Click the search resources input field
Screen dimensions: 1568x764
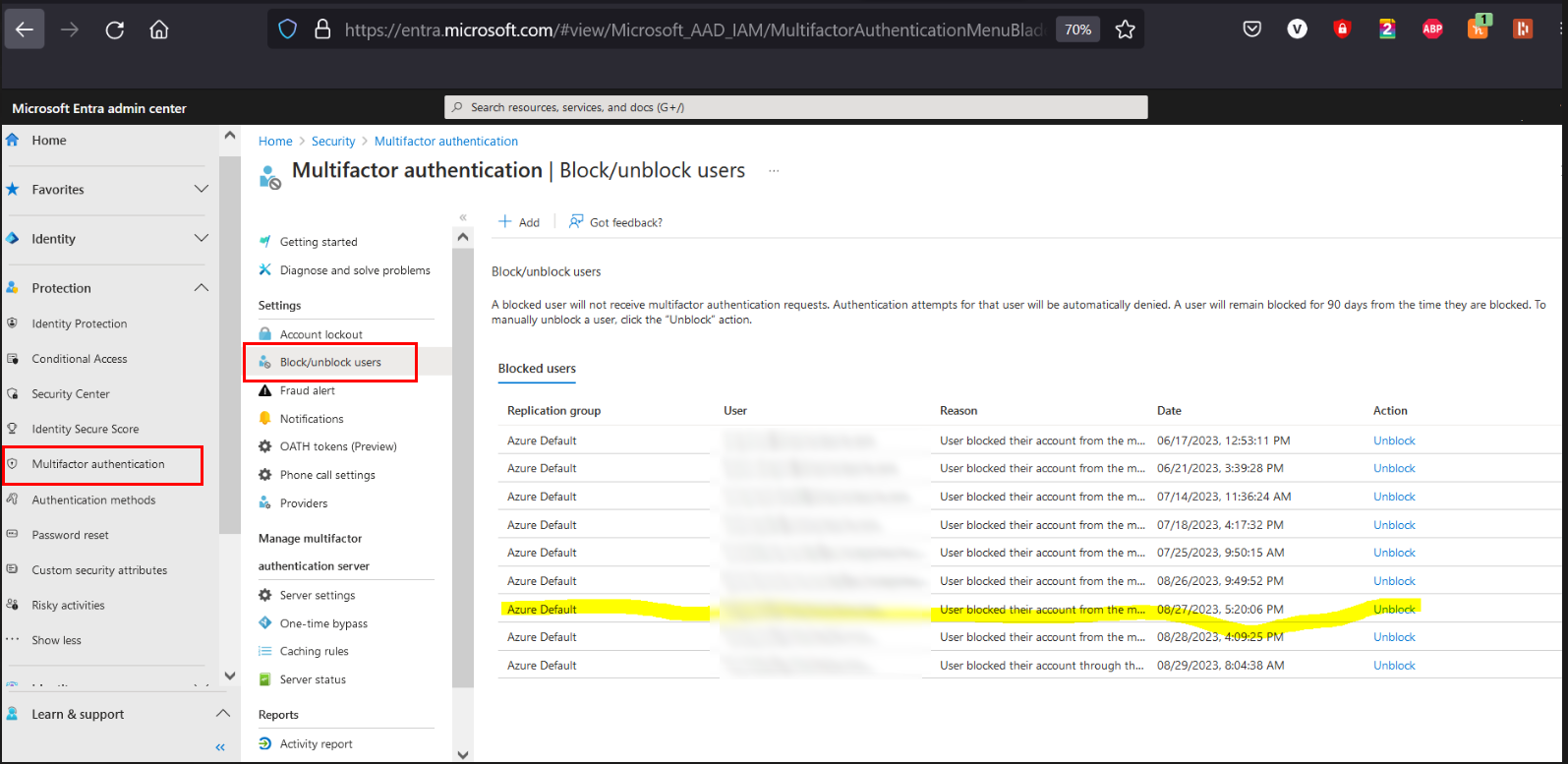pyautogui.click(x=796, y=107)
